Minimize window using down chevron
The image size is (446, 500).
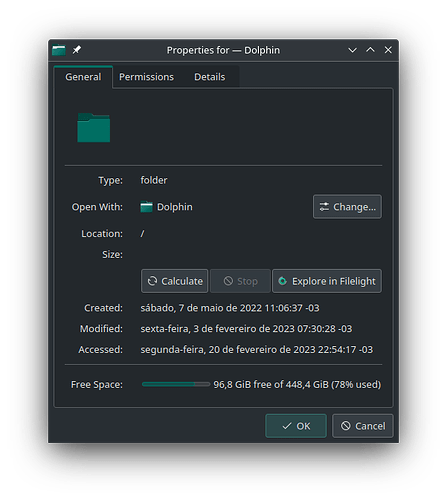coord(352,50)
